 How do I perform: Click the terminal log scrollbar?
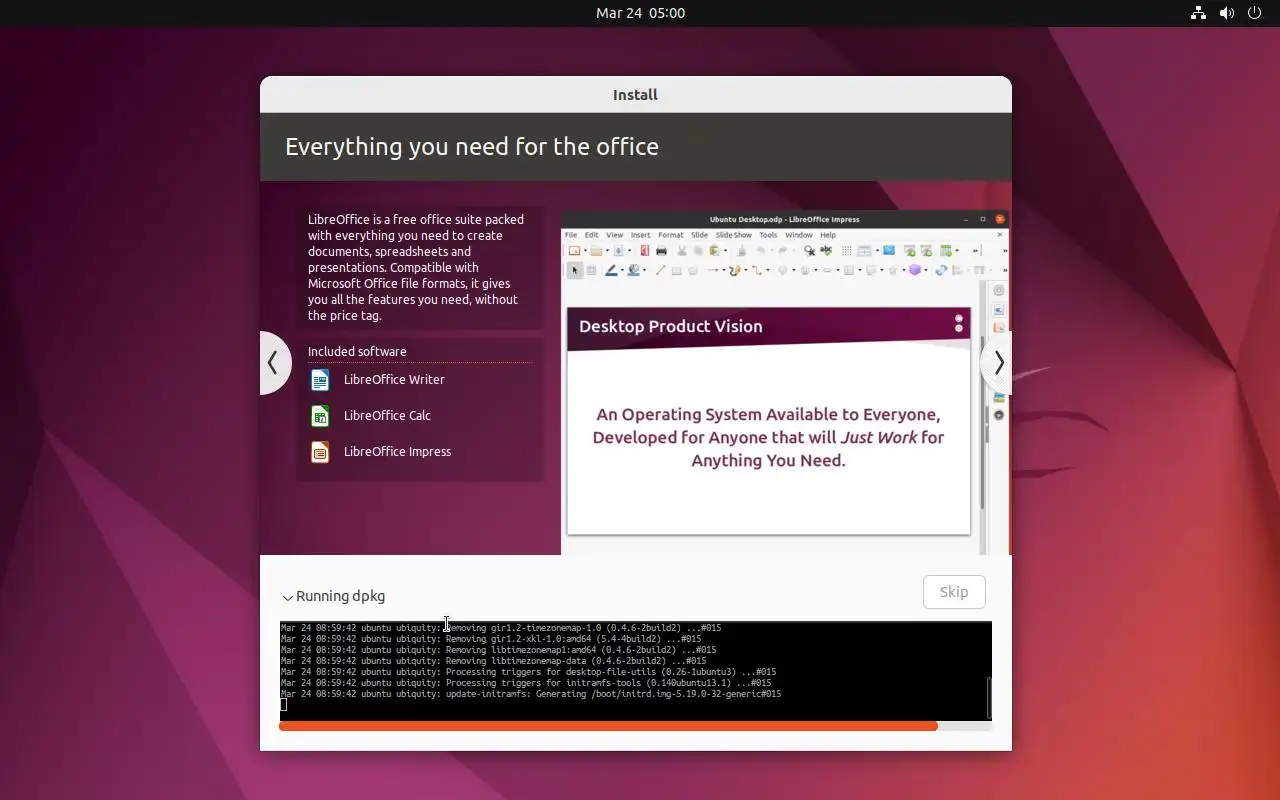pyautogui.click(x=989, y=697)
